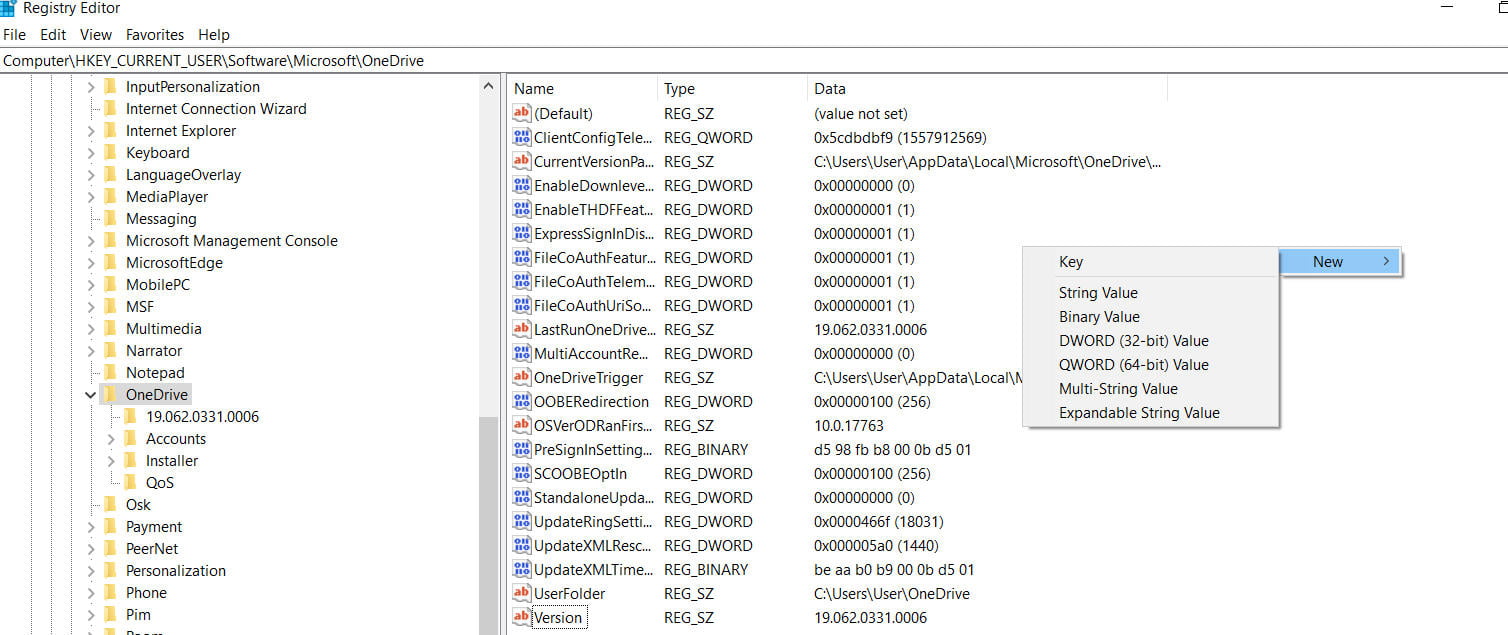Open the Edit menu
The width and height of the screenshot is (1508, 635).
click(x=53, y=34)
